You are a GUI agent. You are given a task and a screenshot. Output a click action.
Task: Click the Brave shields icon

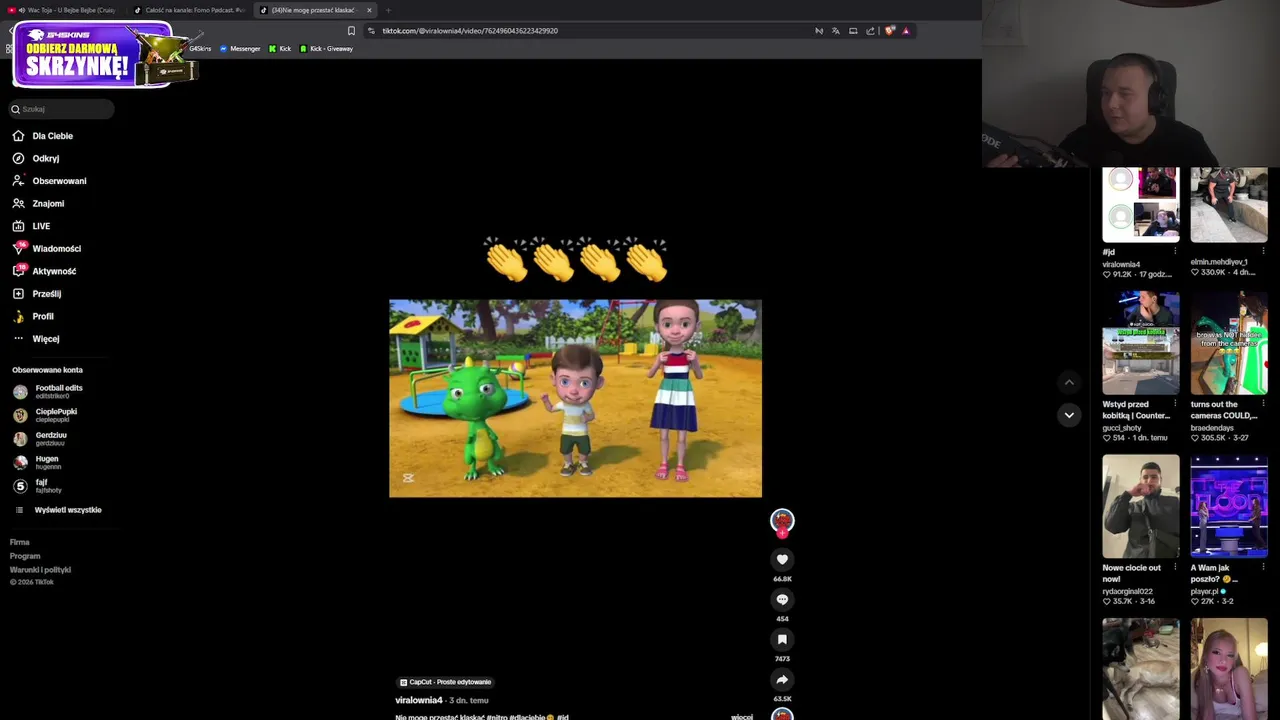889,31
